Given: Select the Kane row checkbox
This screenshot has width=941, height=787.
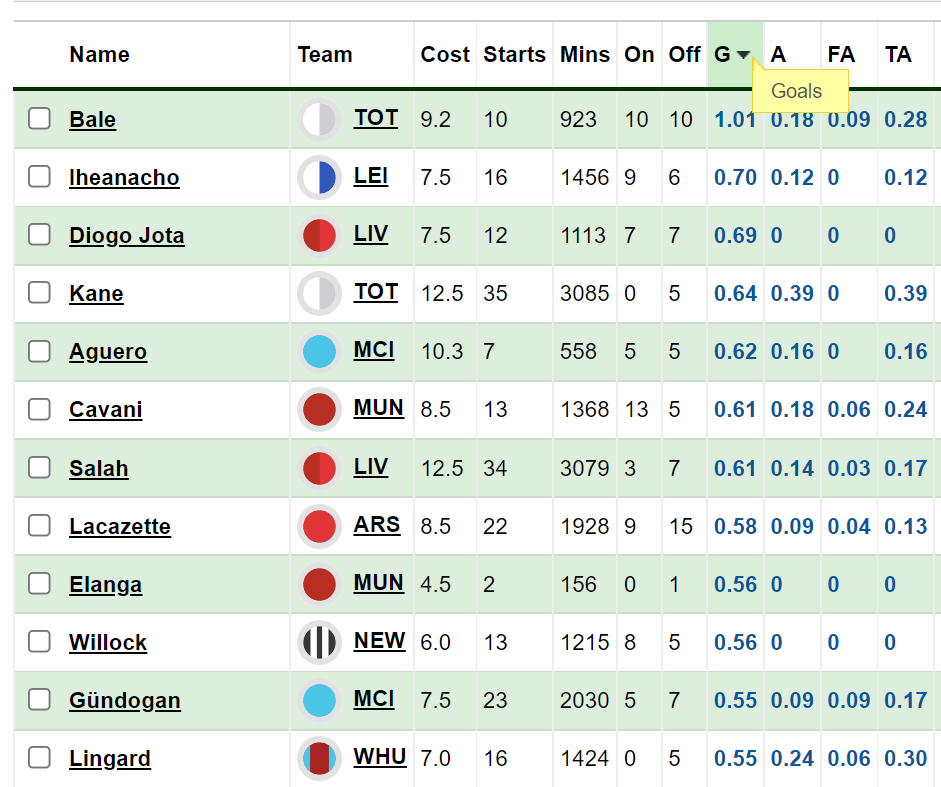Looking at the screenshot, I should (40, 293).
